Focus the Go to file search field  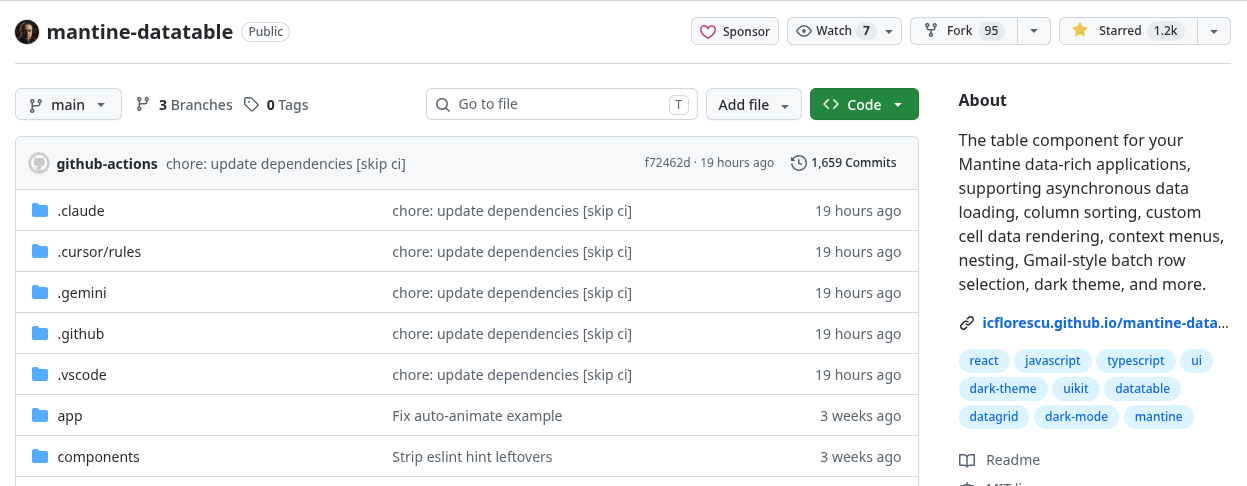[562, 104]
